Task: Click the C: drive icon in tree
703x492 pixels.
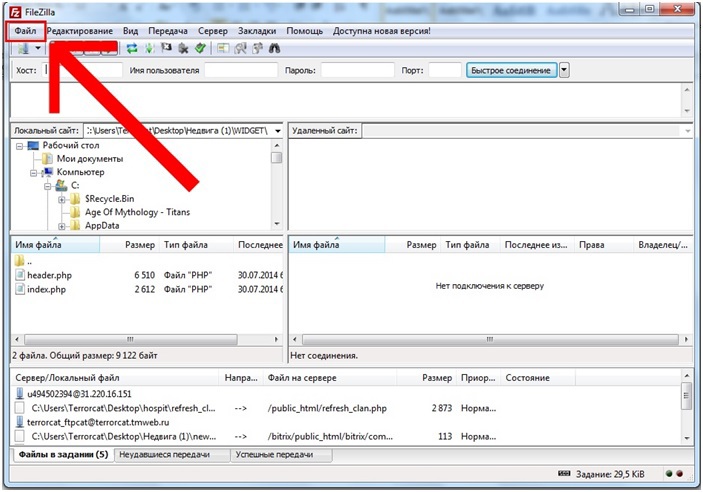Action: [61, 185]
